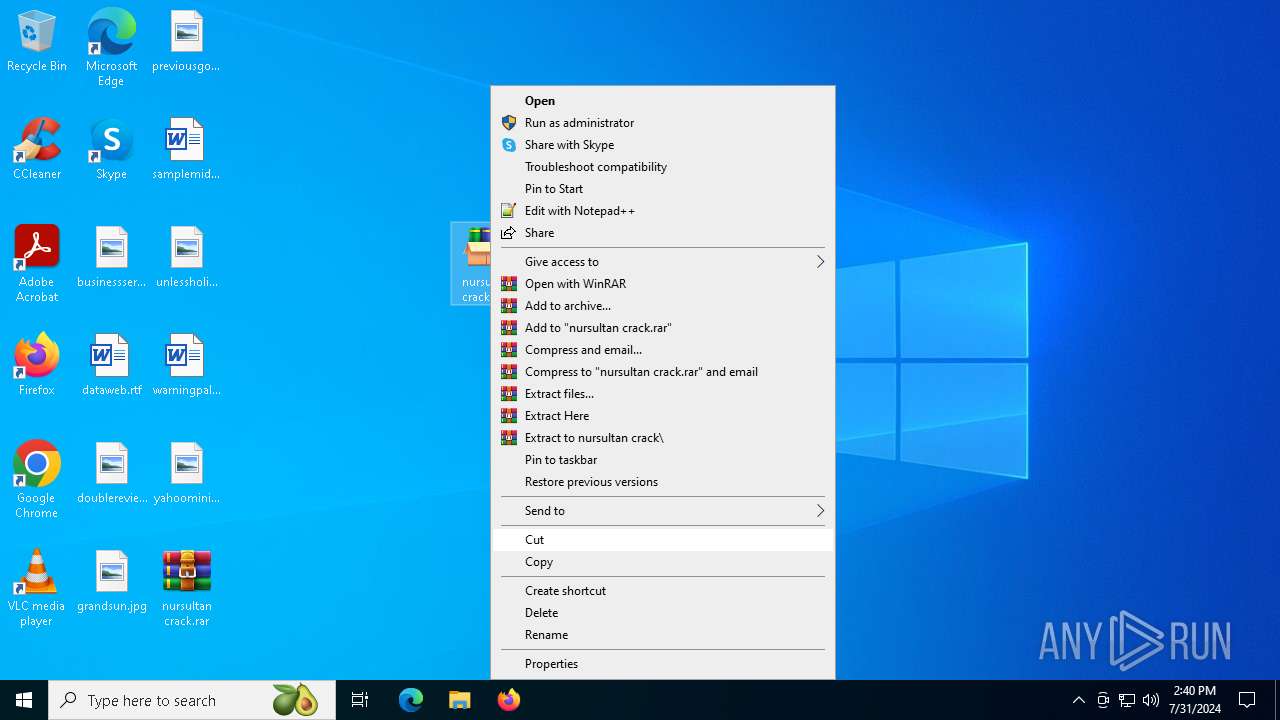Select the businesser... image file icon

[x=111, y=258]
